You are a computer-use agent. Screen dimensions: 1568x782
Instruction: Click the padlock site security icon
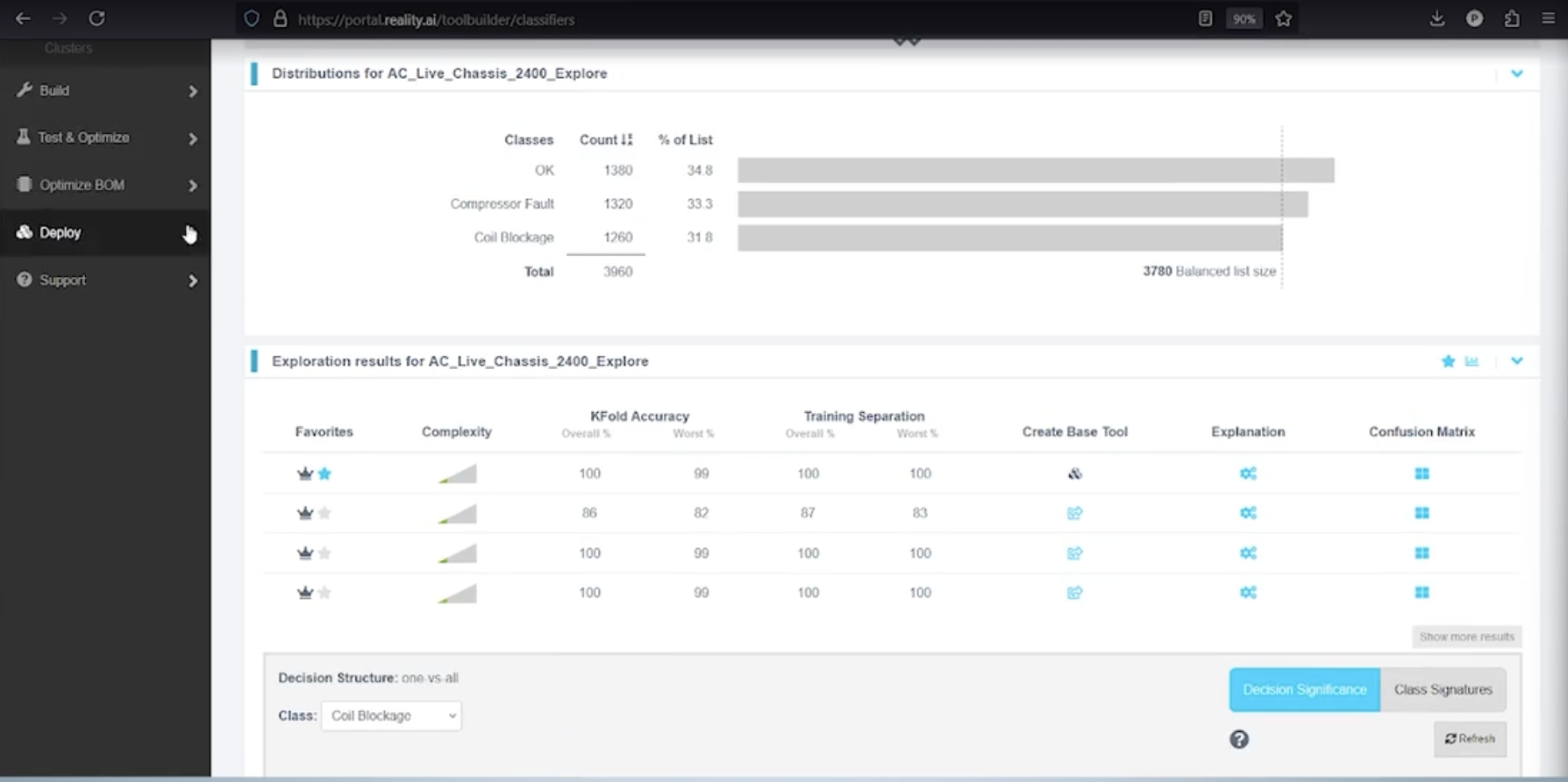[x=280, y=18]
